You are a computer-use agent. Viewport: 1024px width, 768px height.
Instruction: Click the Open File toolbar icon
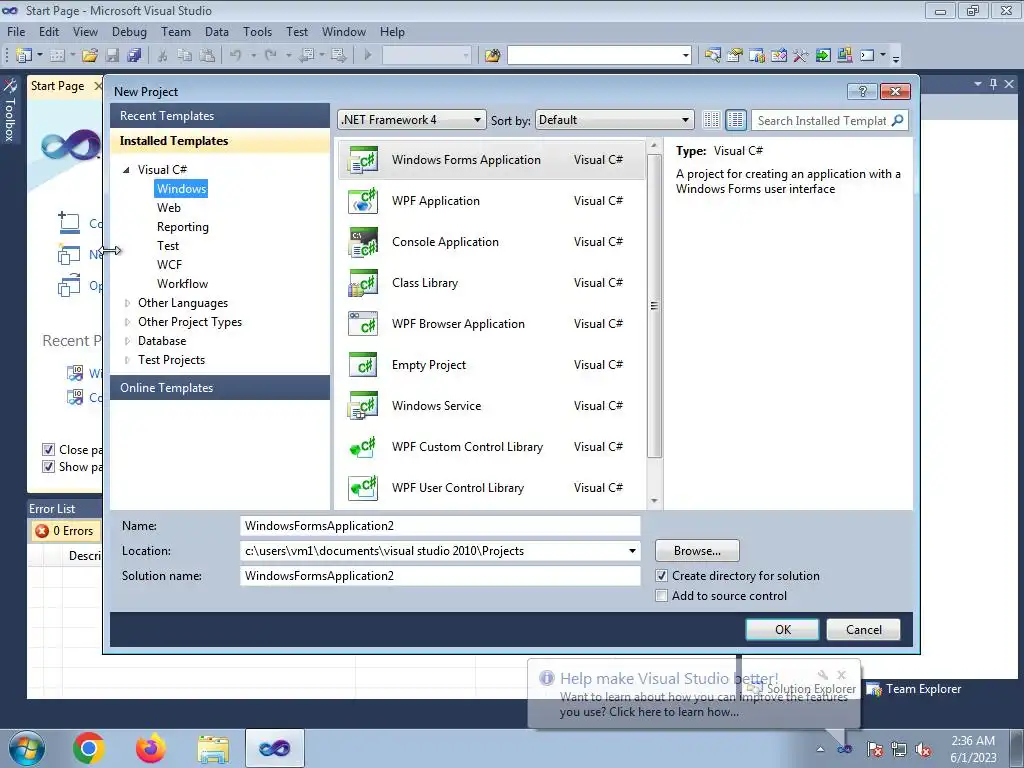(x=89, y=56)
